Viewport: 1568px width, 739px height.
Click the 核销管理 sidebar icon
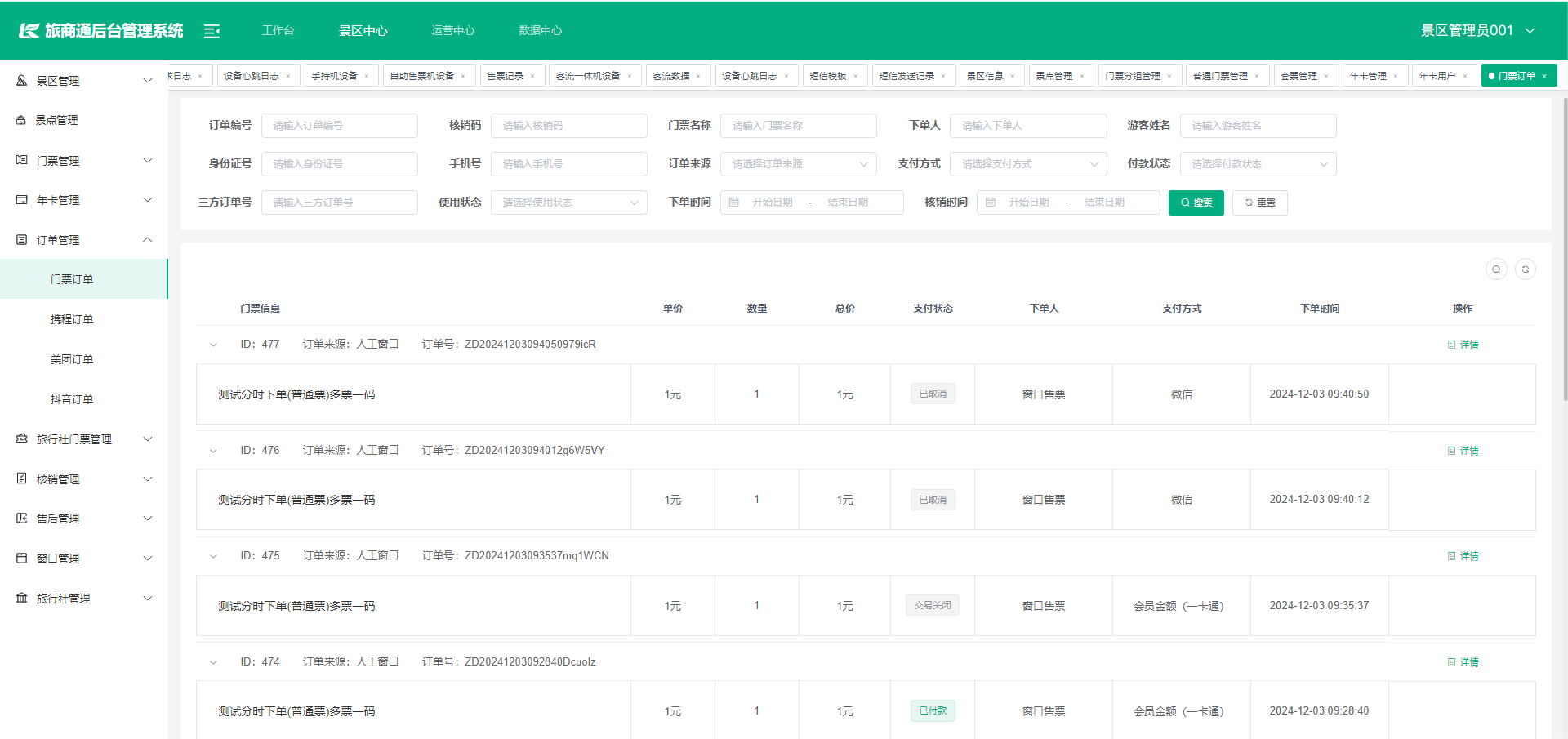pyautogui.click(x=21, y=479)
